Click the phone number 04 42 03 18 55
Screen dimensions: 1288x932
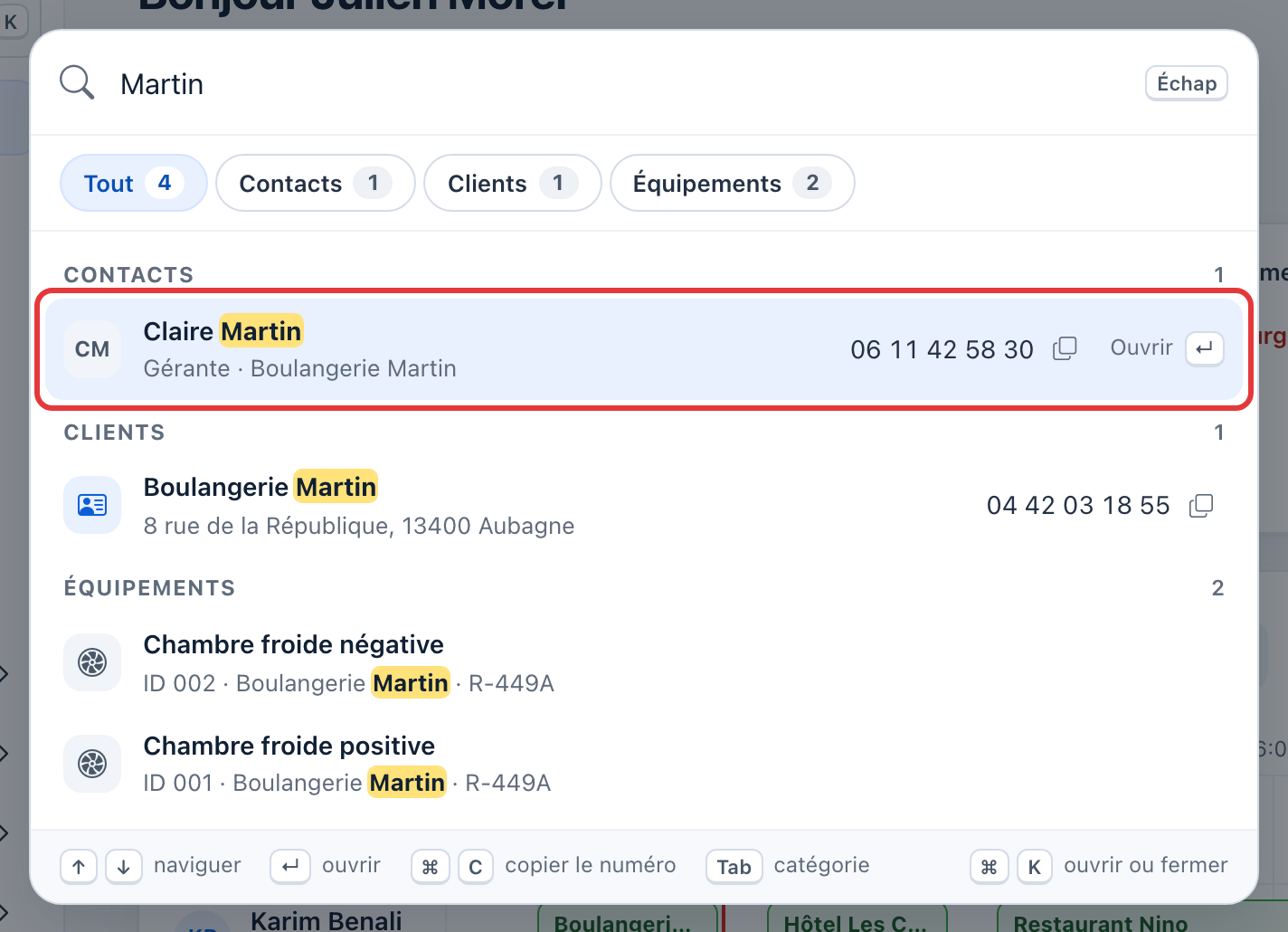click(x=1078, y=505)
